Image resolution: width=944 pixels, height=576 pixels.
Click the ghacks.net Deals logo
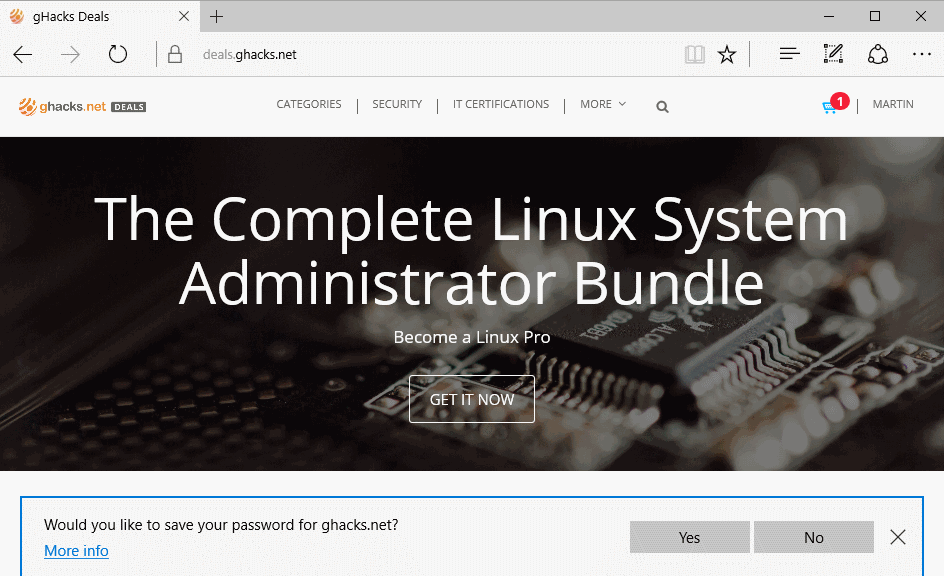point(82,107)
